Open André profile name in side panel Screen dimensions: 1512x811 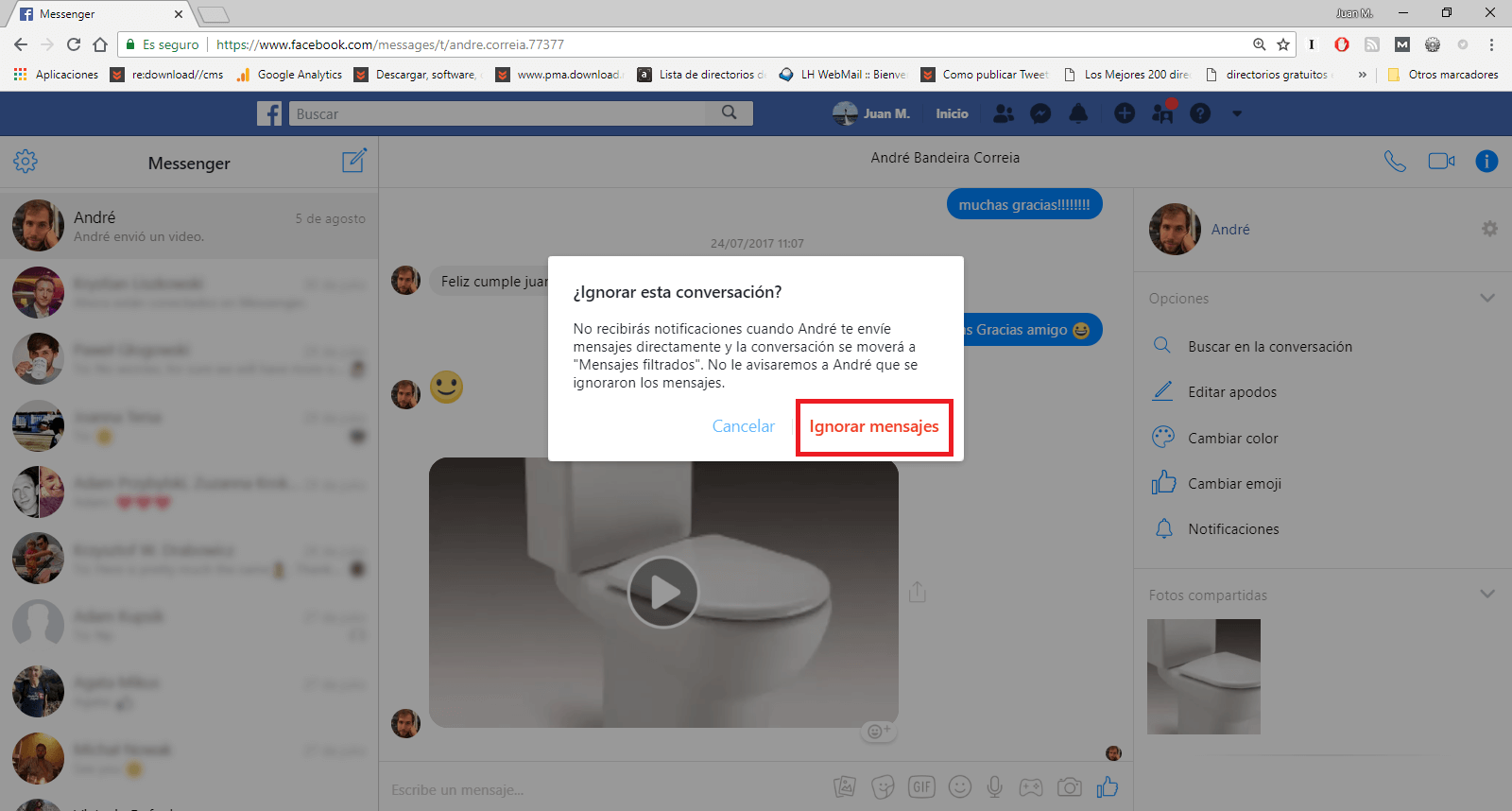click(x=1230, y=229)
